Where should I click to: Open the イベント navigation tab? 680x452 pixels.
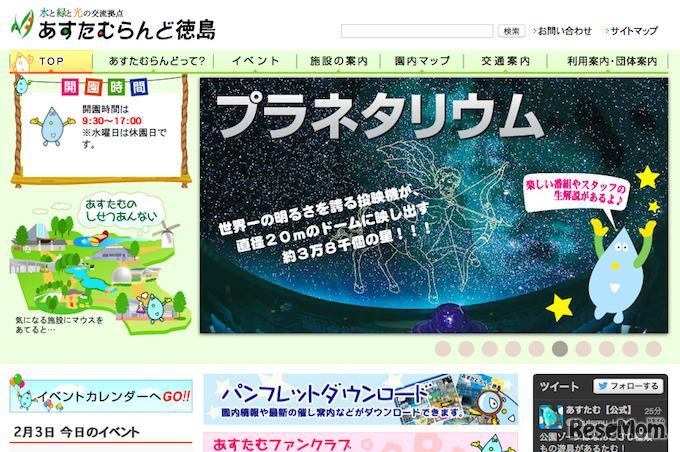(255, 61)
